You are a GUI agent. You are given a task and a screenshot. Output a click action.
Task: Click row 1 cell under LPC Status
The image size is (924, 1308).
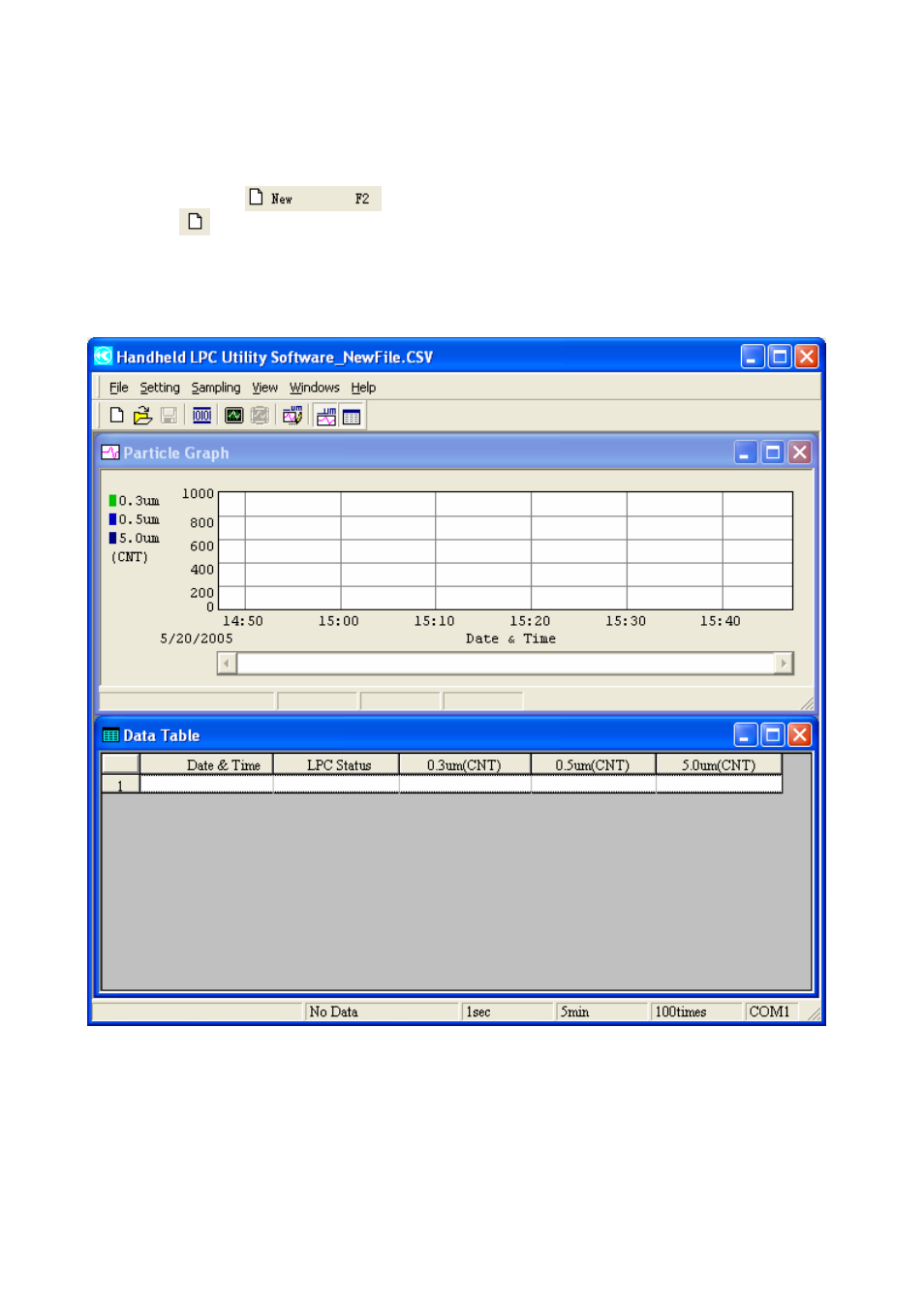click(x=336, y=785)
